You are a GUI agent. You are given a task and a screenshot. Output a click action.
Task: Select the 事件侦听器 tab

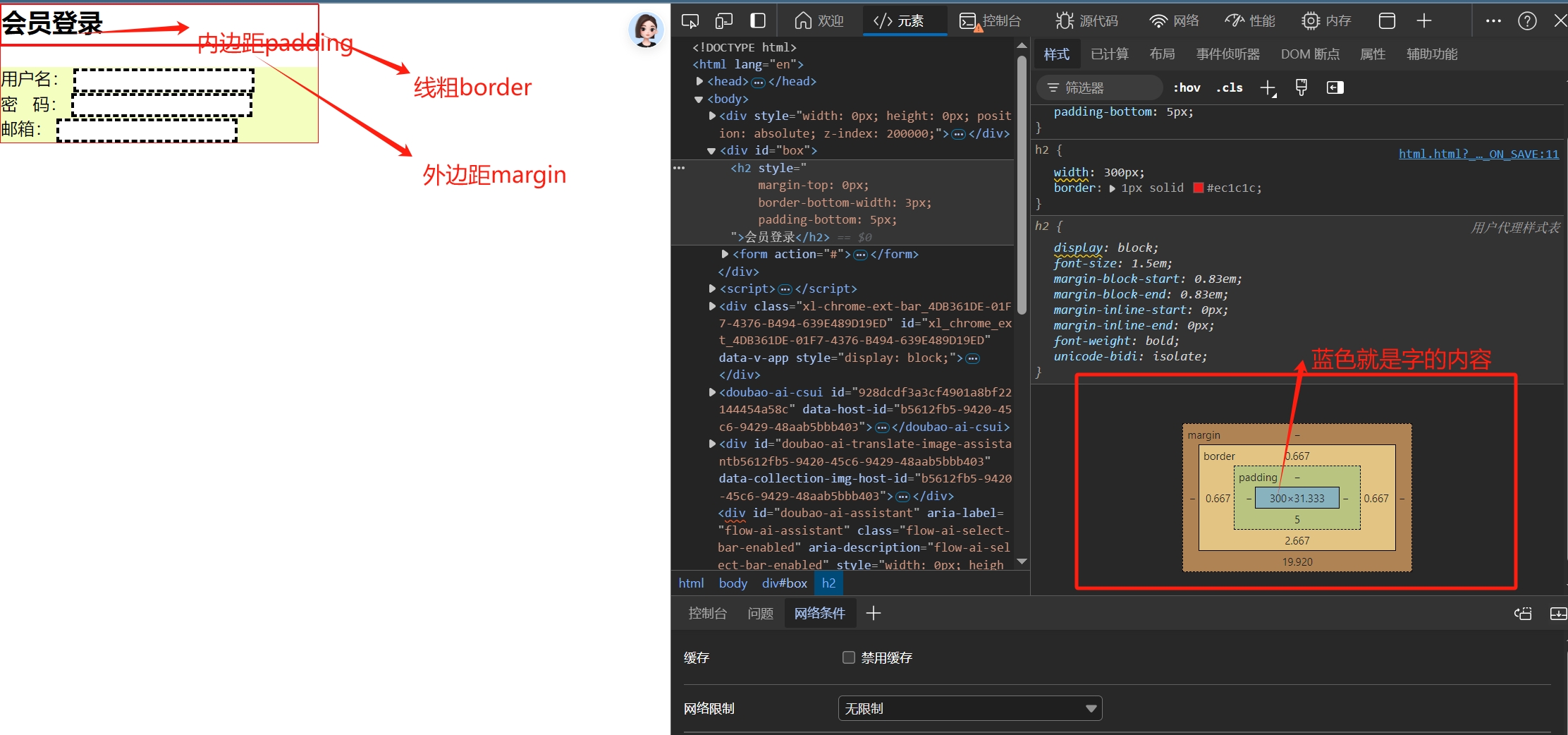click(x=1228, y=54)
